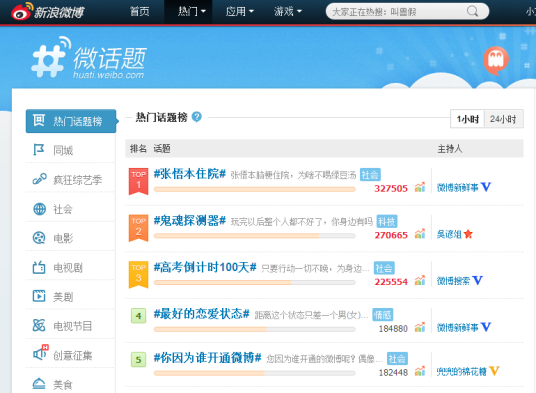536x393 pixels.
Task: Open host link 吴彦祖
Action: (449, 234)
